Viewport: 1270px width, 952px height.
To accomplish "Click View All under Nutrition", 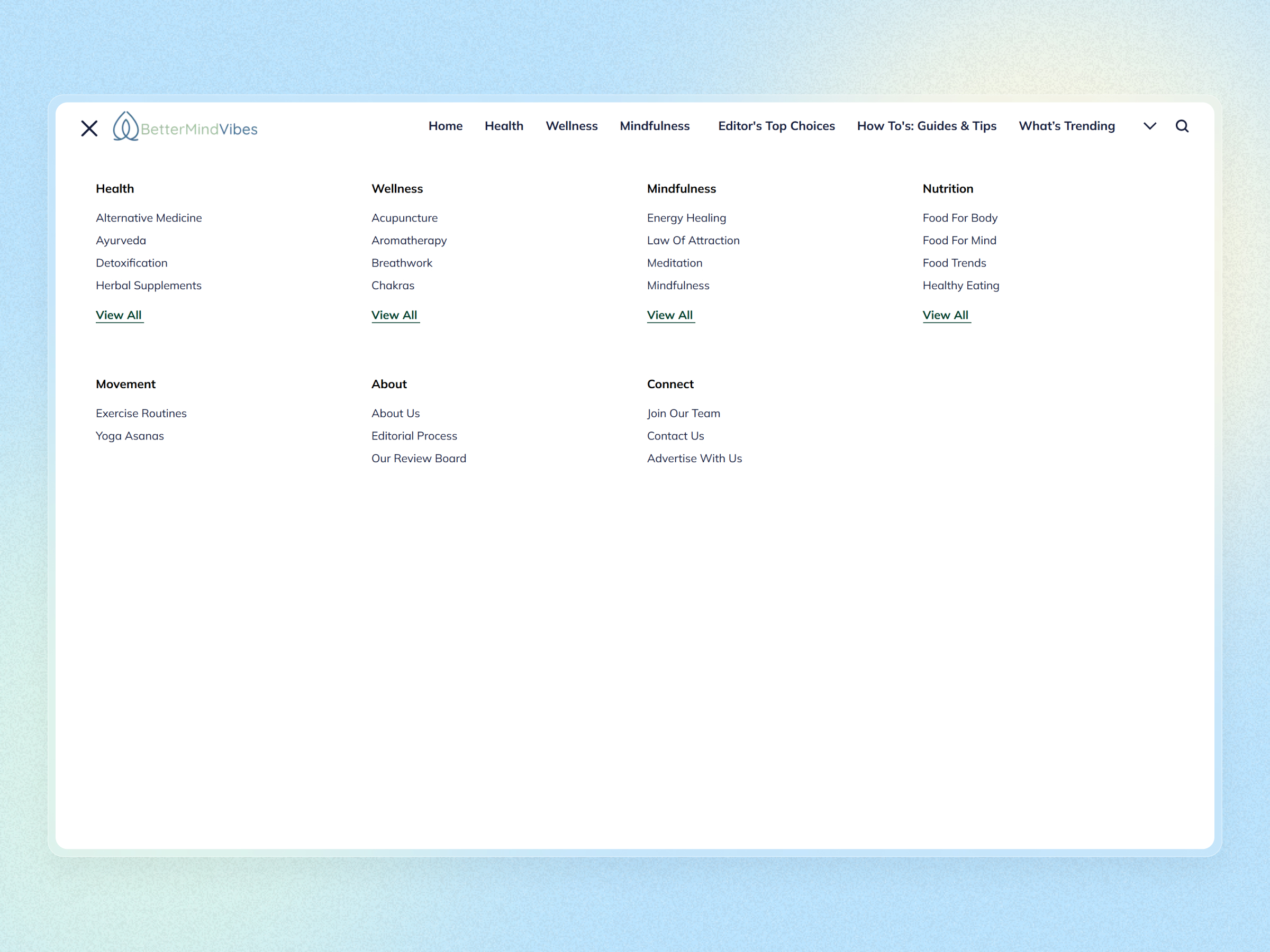I will click(946, 315).
